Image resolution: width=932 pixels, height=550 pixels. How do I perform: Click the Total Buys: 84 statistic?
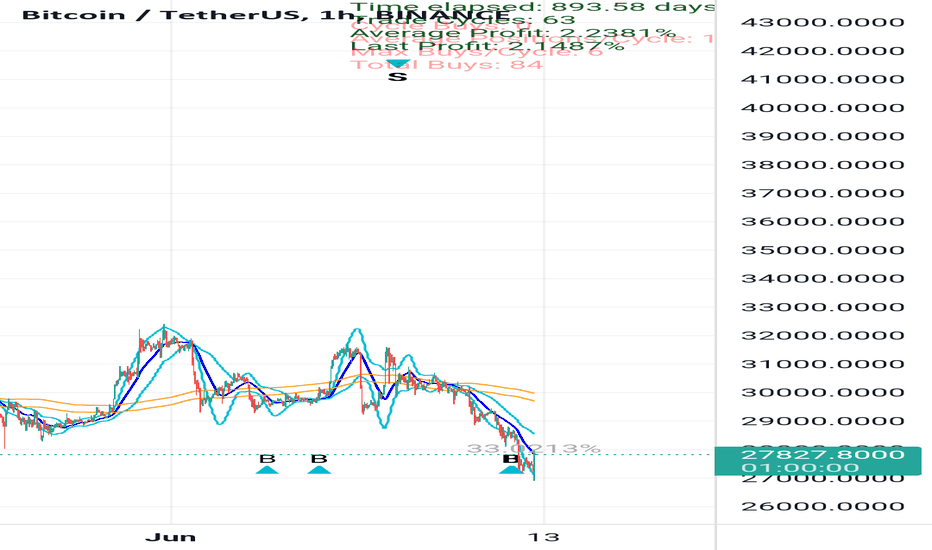point(446,64)
